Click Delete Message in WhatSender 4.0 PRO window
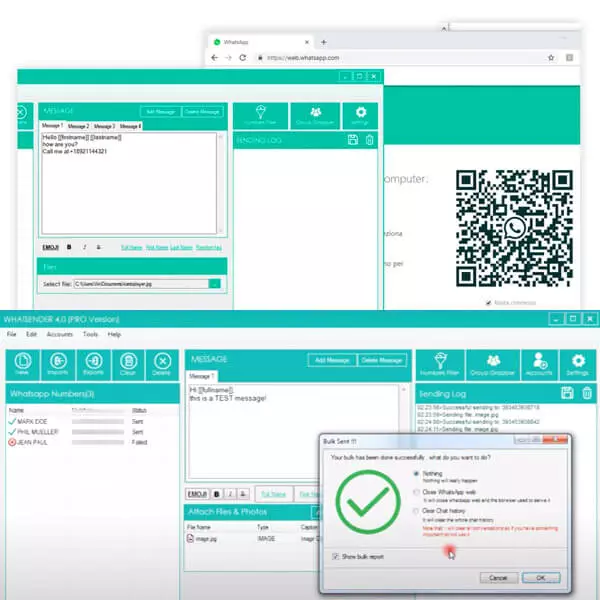600x600 pixels. click(382, 360)
